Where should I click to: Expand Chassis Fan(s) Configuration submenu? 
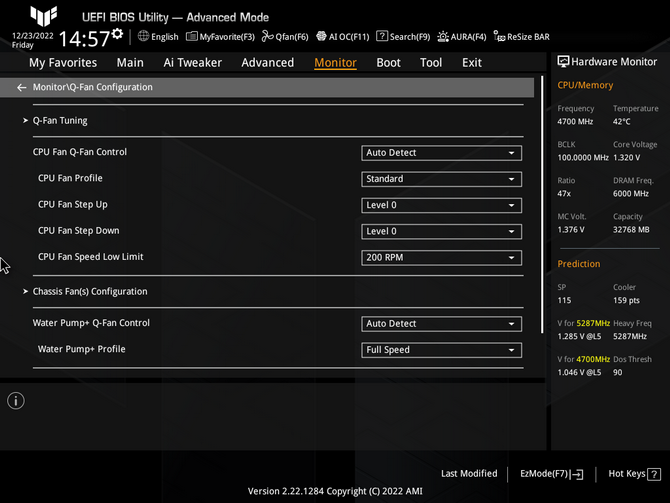[x=90, y=291]
